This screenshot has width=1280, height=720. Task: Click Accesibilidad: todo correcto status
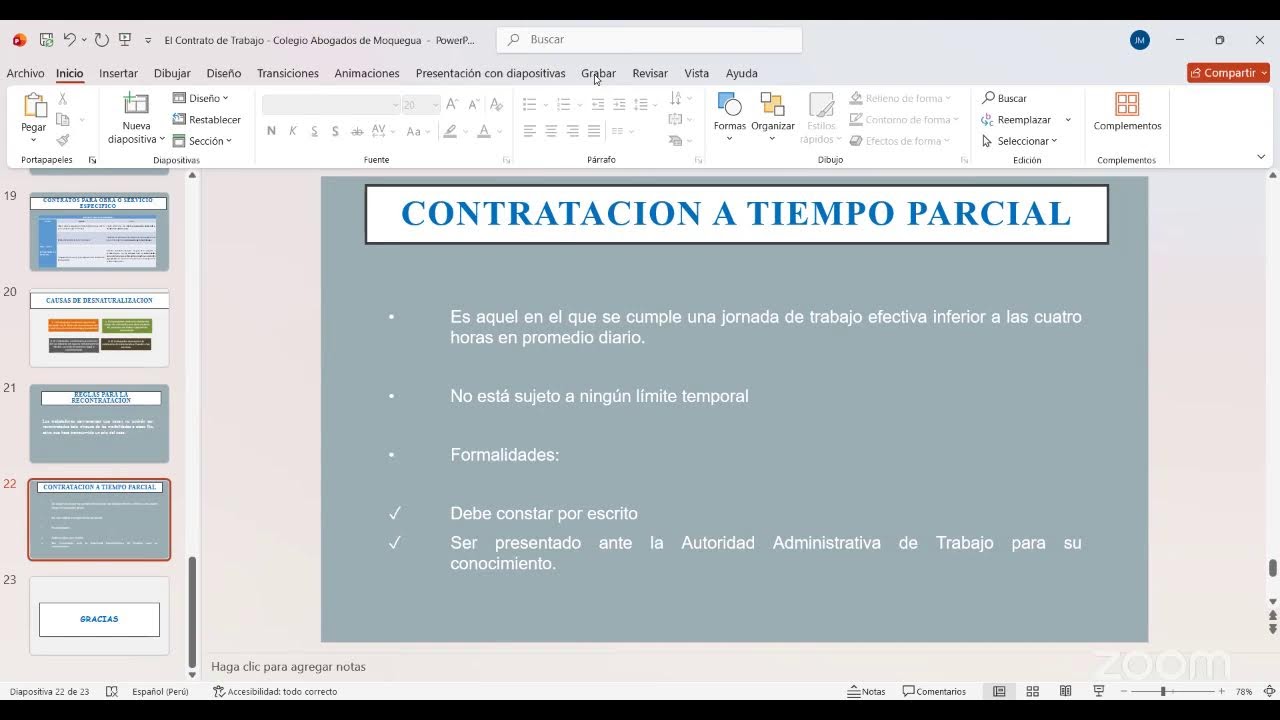(275, 691)
